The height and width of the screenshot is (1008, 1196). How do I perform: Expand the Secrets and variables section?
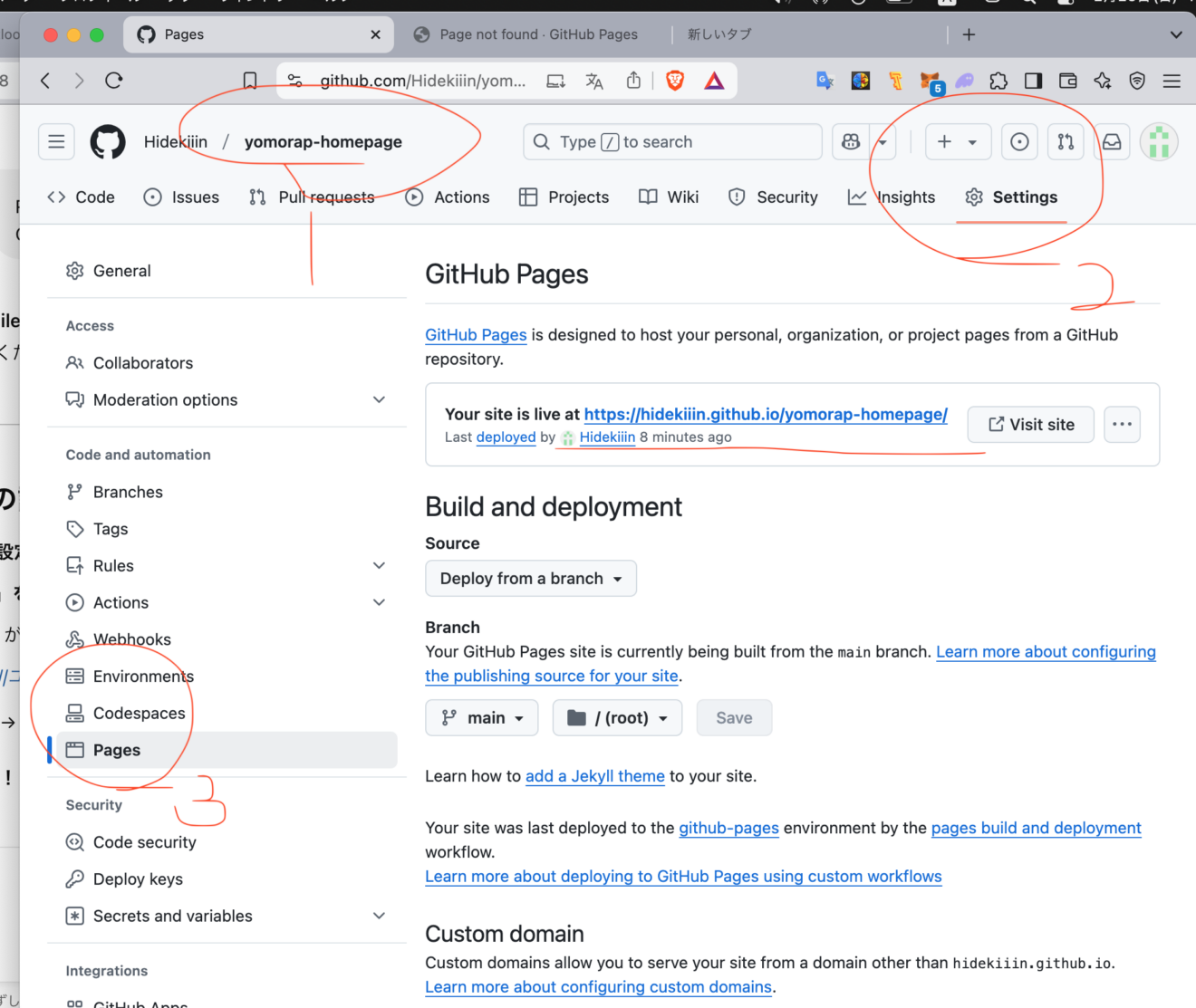point(379,916)
